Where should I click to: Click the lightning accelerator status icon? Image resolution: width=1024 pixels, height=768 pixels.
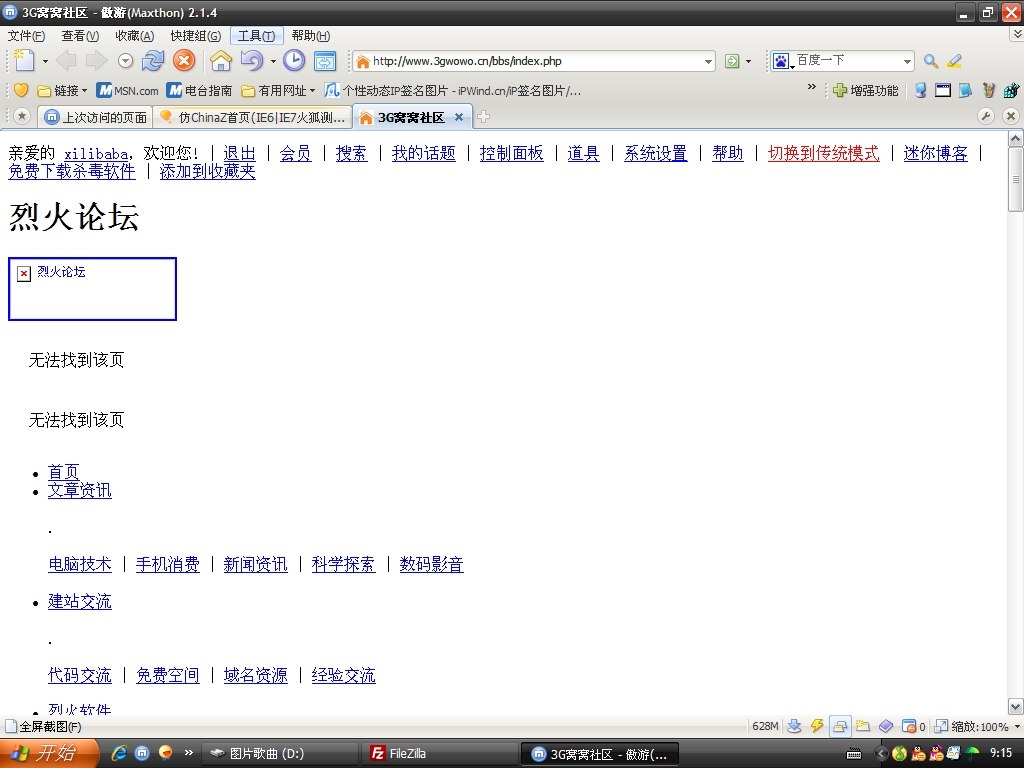pos(817,726)
